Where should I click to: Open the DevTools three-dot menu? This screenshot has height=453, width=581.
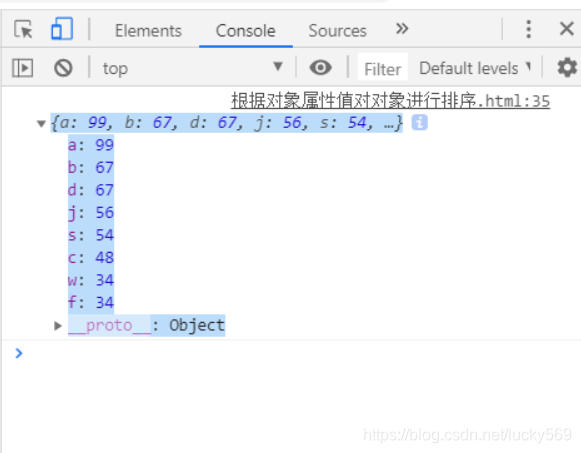(x=529, y=29)
